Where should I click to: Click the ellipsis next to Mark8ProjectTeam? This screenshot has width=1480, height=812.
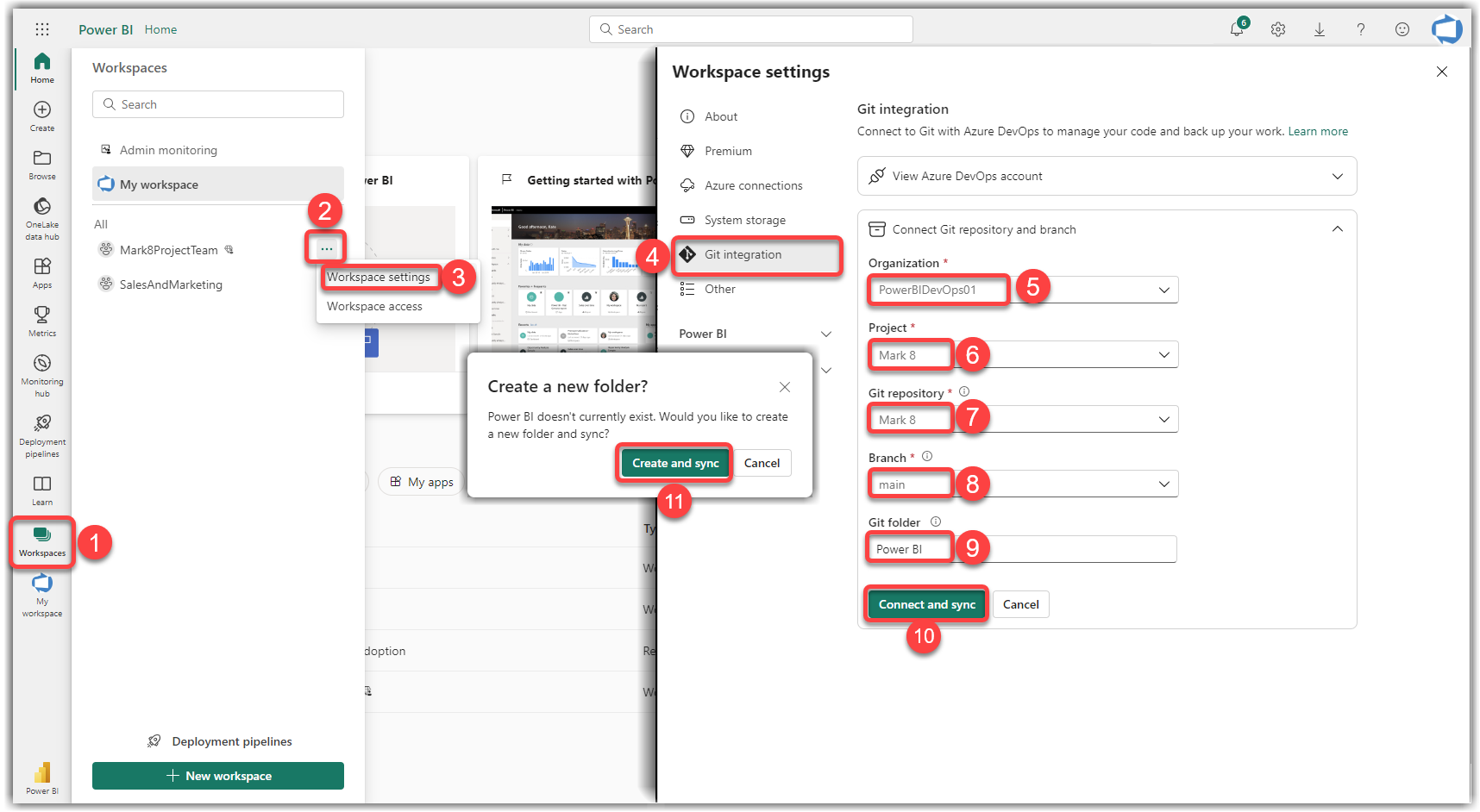tap(326, 248)
